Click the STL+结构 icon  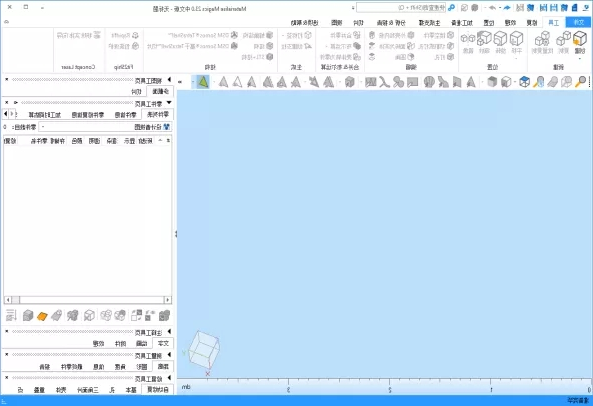click(x=269, y=57)
